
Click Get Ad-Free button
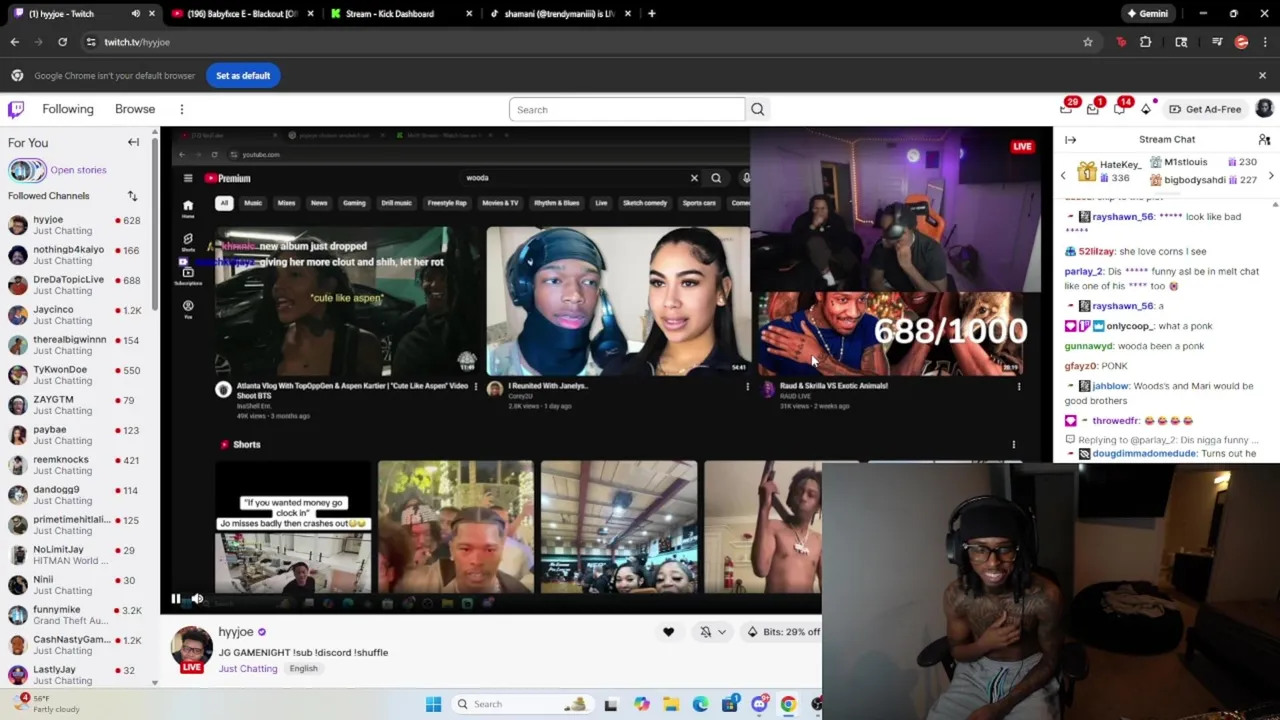1205,109
